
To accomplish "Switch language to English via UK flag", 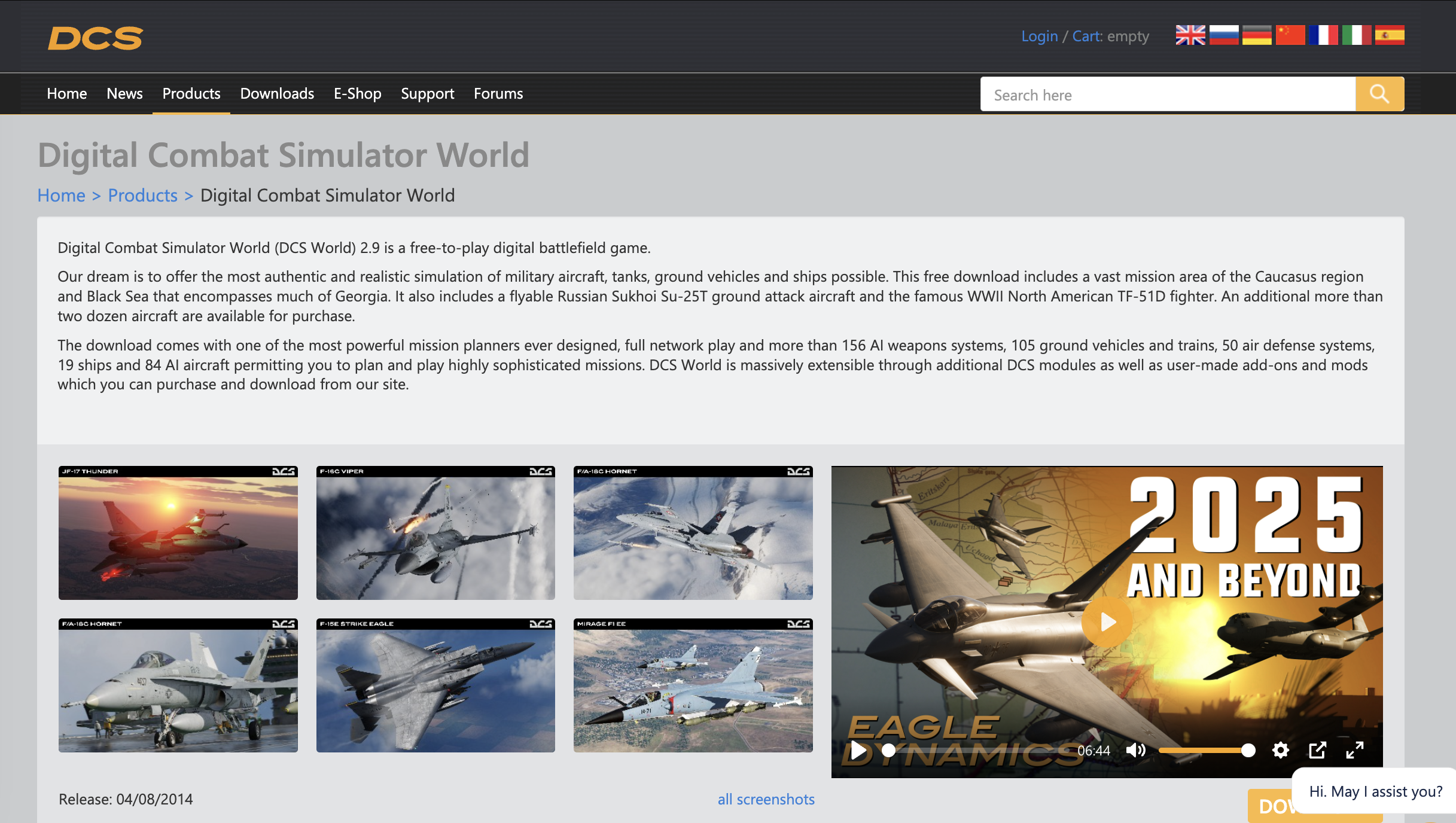I will click(x=1190, y=35).
